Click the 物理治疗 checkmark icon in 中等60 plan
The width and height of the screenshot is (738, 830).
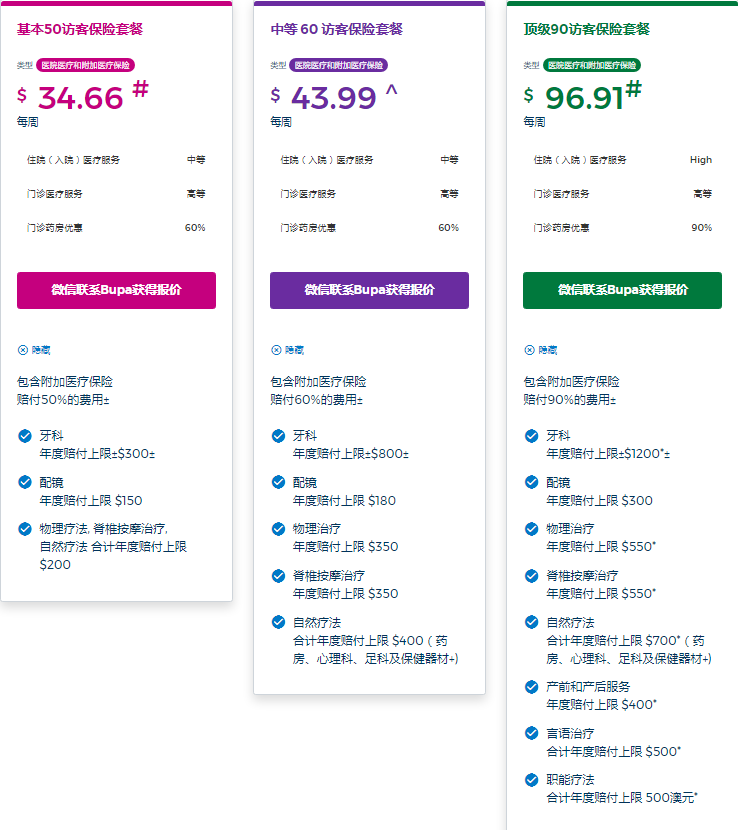[278, 528]
